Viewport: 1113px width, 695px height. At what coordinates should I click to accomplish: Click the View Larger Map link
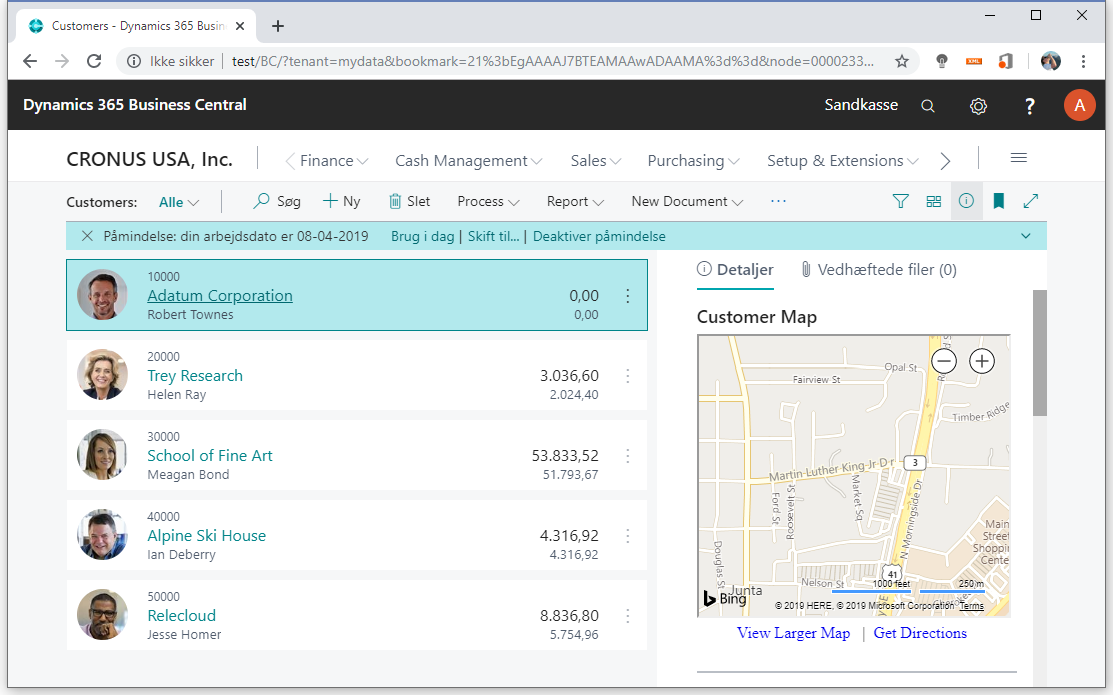(x=794, y=633)
